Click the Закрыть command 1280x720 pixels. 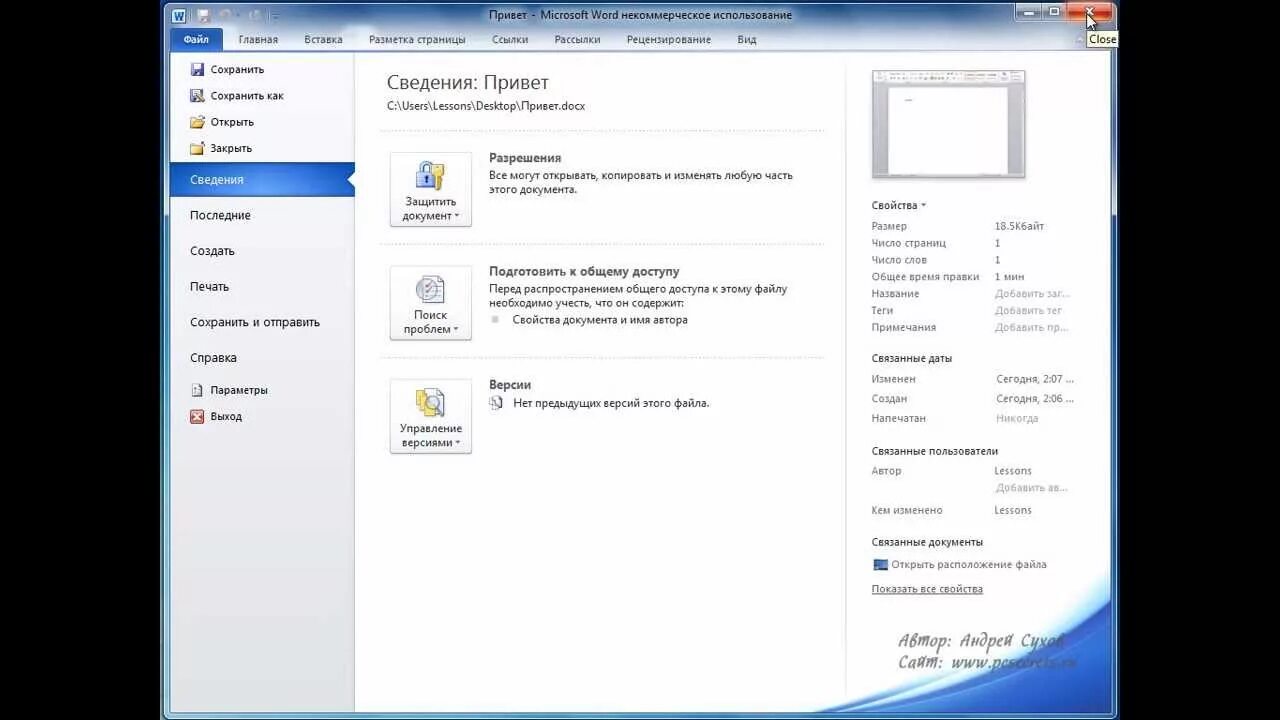231,148
